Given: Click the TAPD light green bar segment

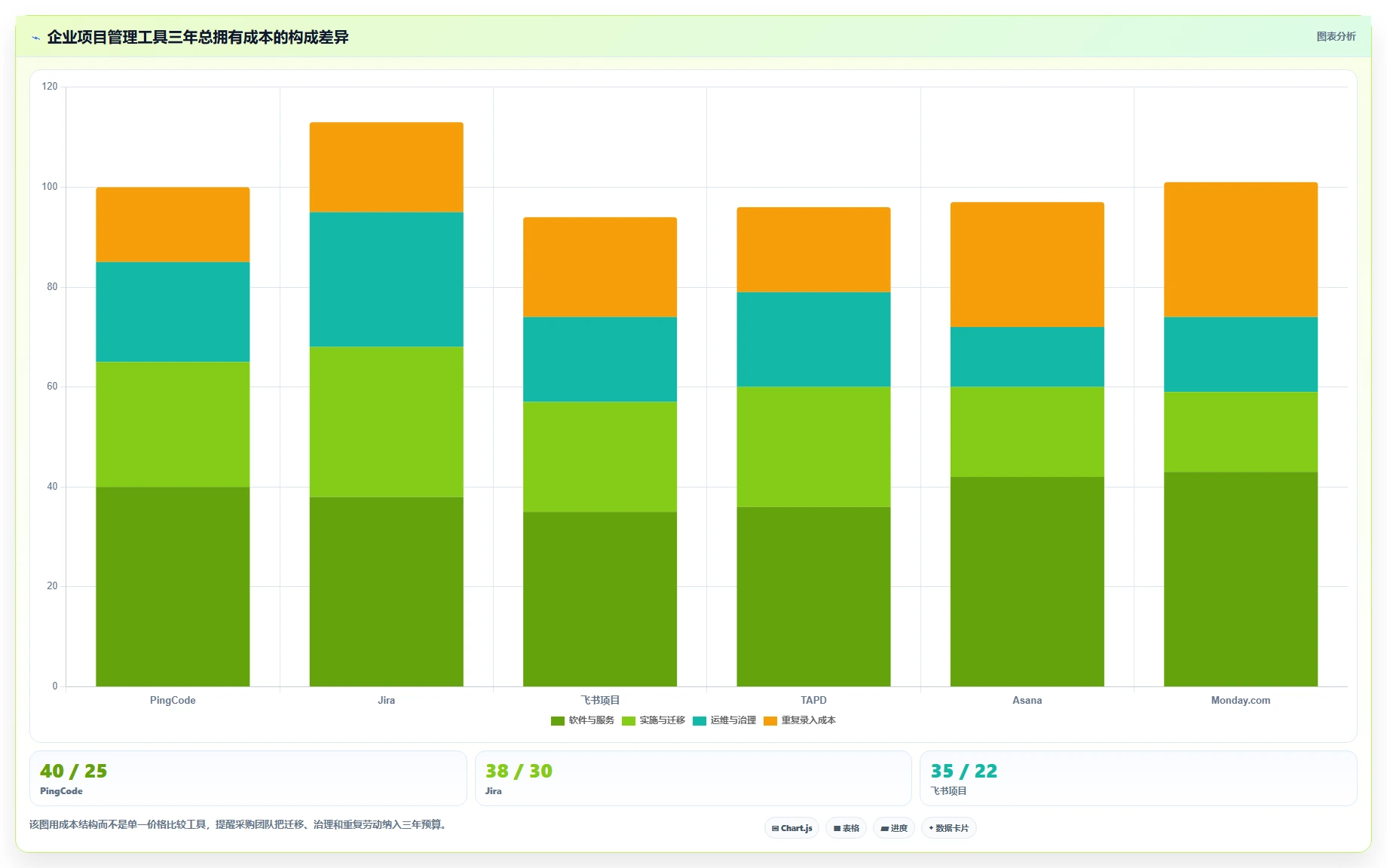Looking at the screenshot, I should (813, 447).
